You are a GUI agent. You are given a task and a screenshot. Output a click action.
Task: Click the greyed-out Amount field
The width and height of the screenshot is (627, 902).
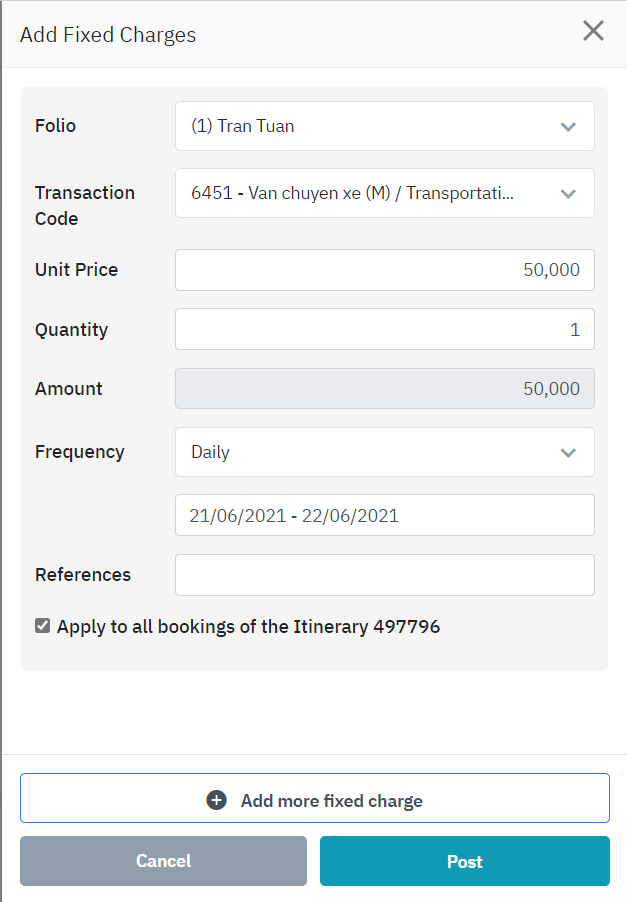384,389
